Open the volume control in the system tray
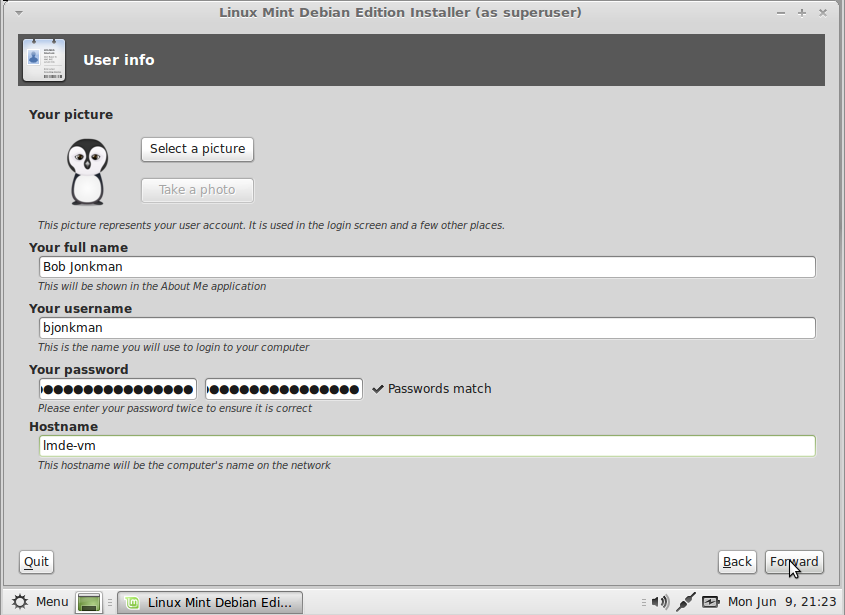 (659, 602)
